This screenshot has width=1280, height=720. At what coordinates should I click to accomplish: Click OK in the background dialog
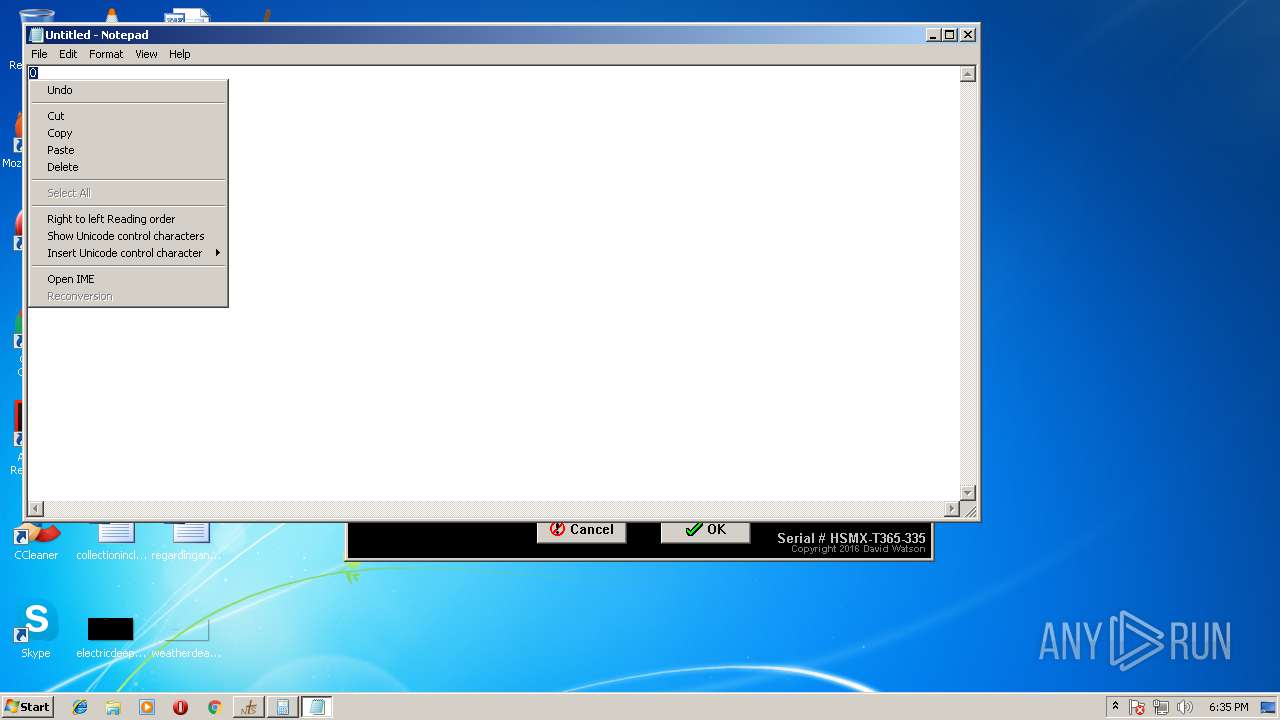point(706,531)
